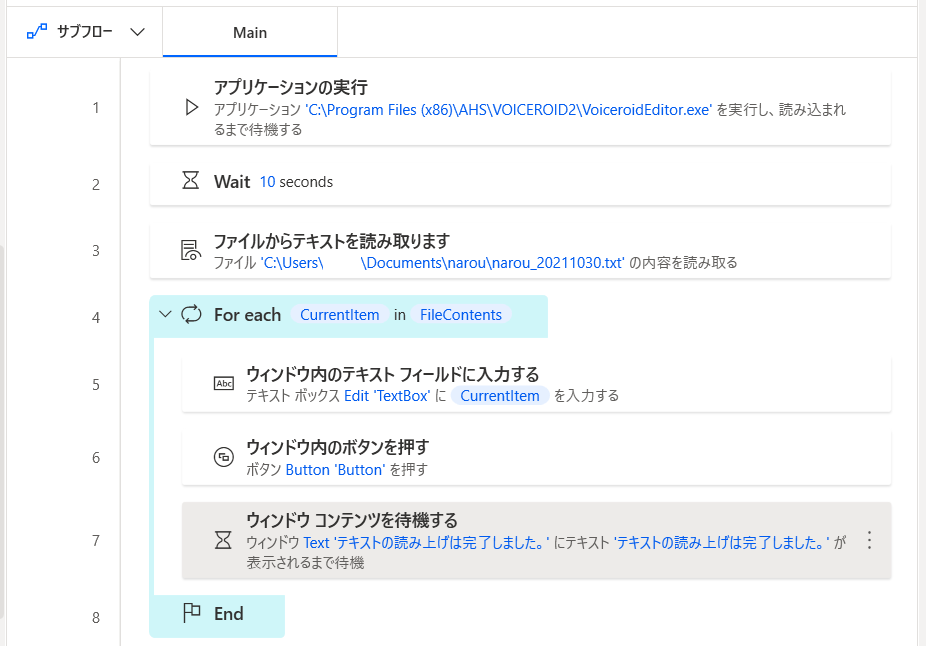Click the narou_20211030.txt file path link

[442, 262]
